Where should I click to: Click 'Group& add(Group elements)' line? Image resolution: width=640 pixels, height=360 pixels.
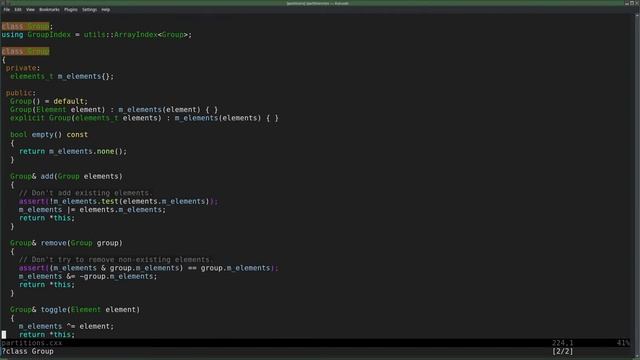66,176
